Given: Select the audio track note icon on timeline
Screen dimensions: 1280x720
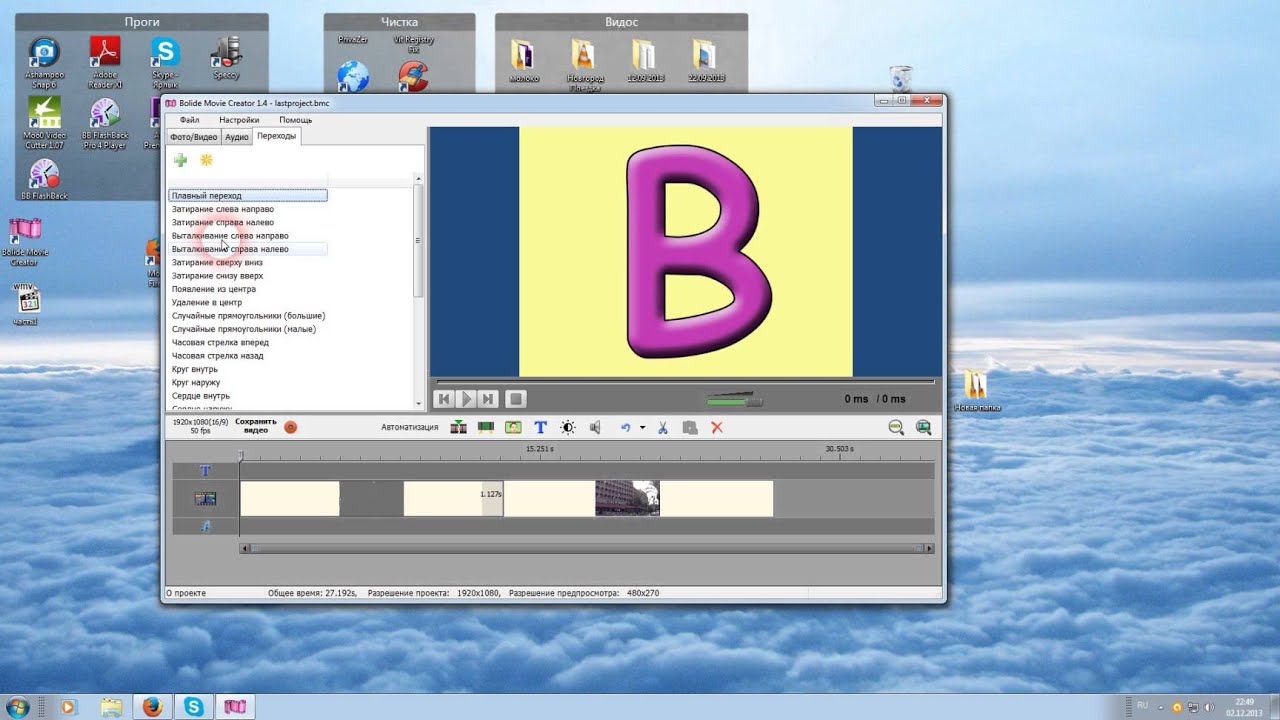Looking at the screenshot, I should click(206, 526).
